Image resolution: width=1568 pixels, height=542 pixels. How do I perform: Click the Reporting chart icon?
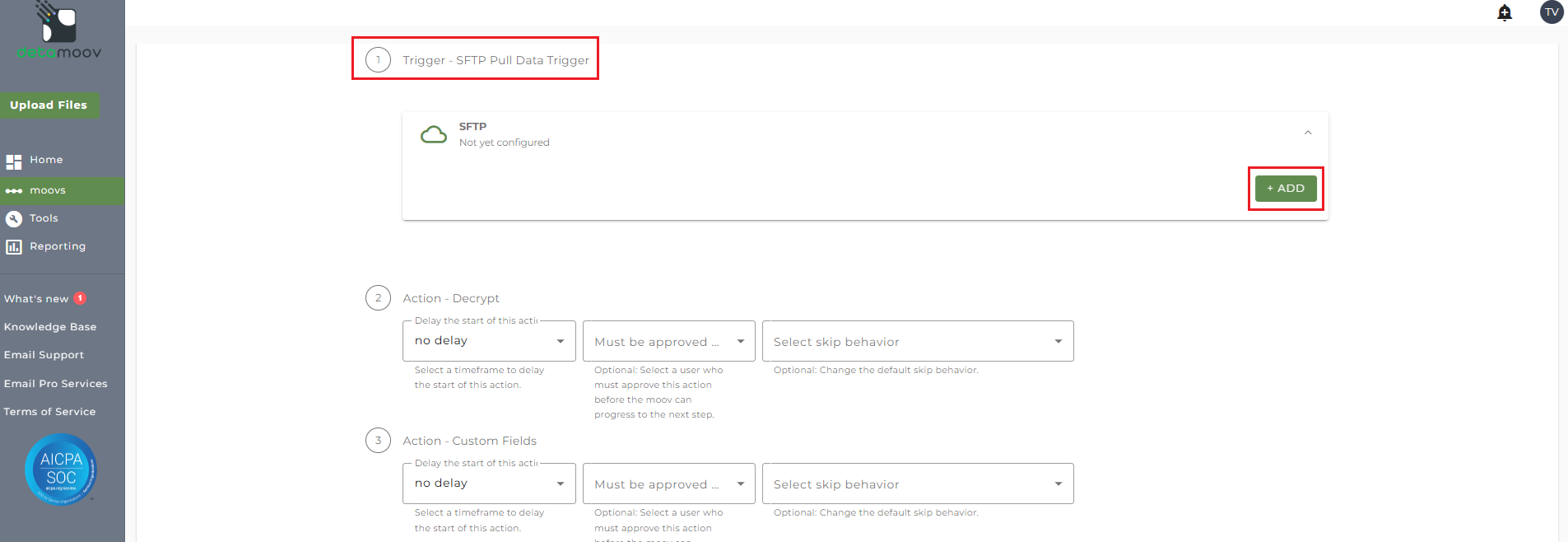click(x=14, y=247)
